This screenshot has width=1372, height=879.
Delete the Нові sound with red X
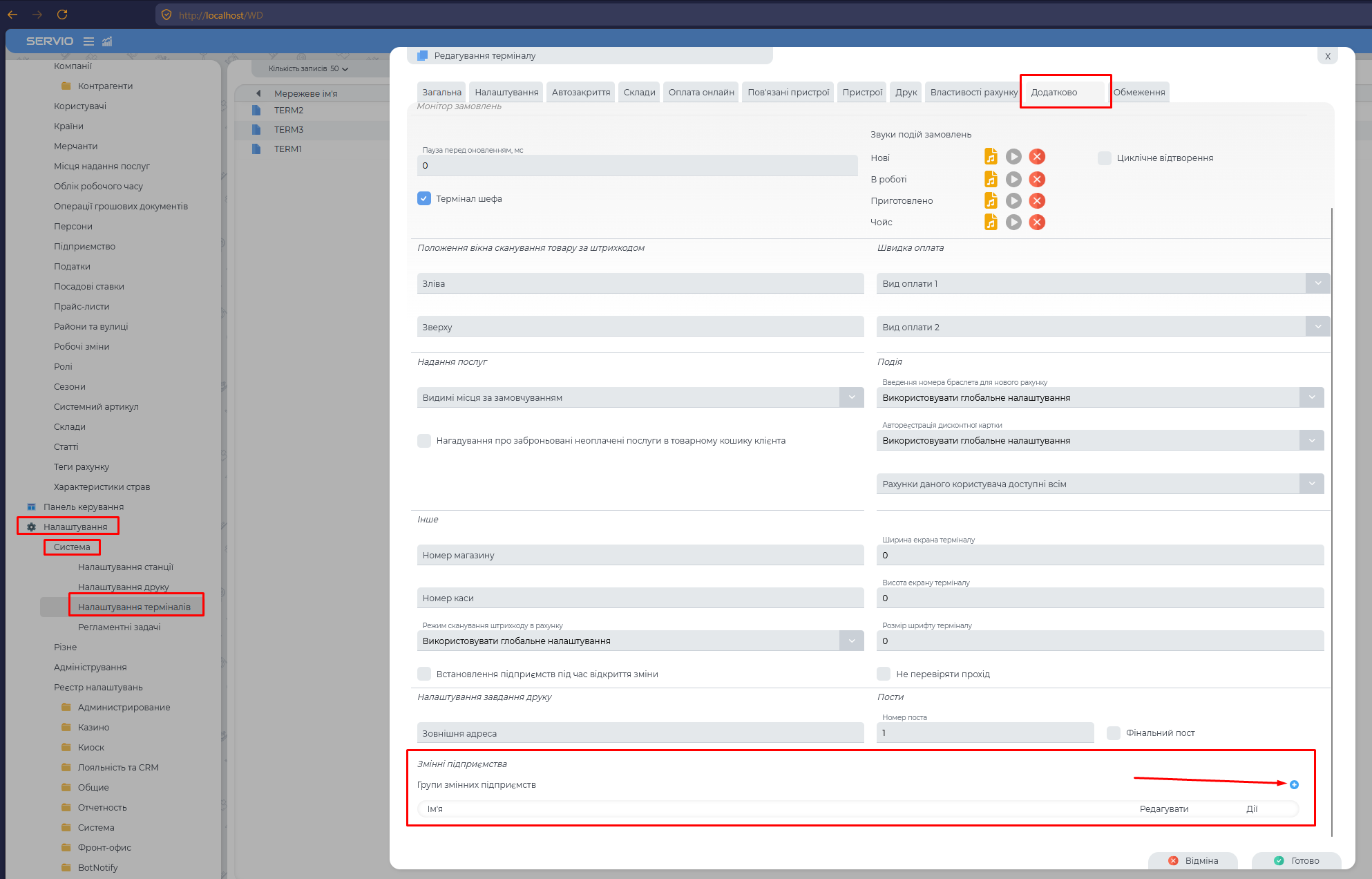click(x=1037, y=157)
